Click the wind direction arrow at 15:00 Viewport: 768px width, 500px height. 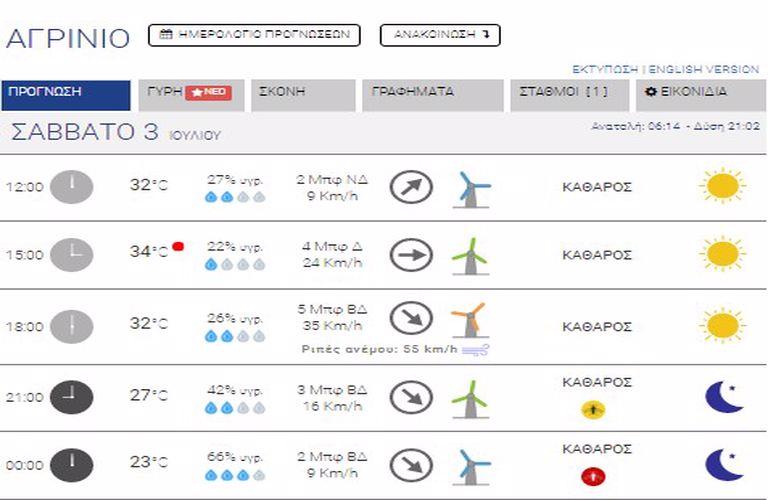click(x=410, y=255)
